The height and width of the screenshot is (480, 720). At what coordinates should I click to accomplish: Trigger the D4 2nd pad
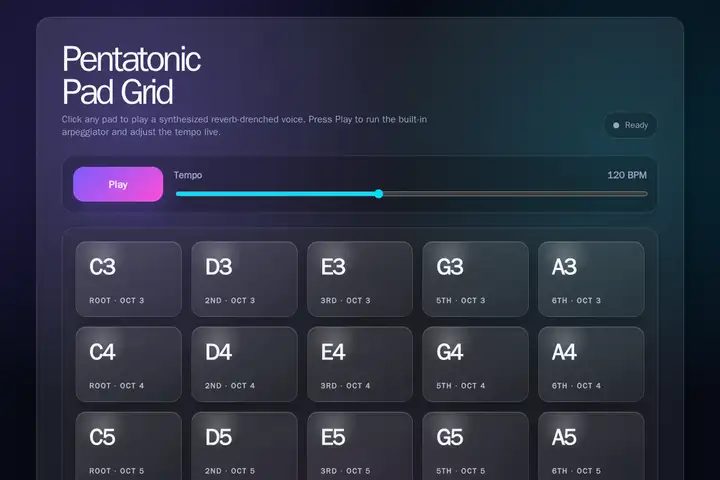pyautogui.click(x=244, y=364)
